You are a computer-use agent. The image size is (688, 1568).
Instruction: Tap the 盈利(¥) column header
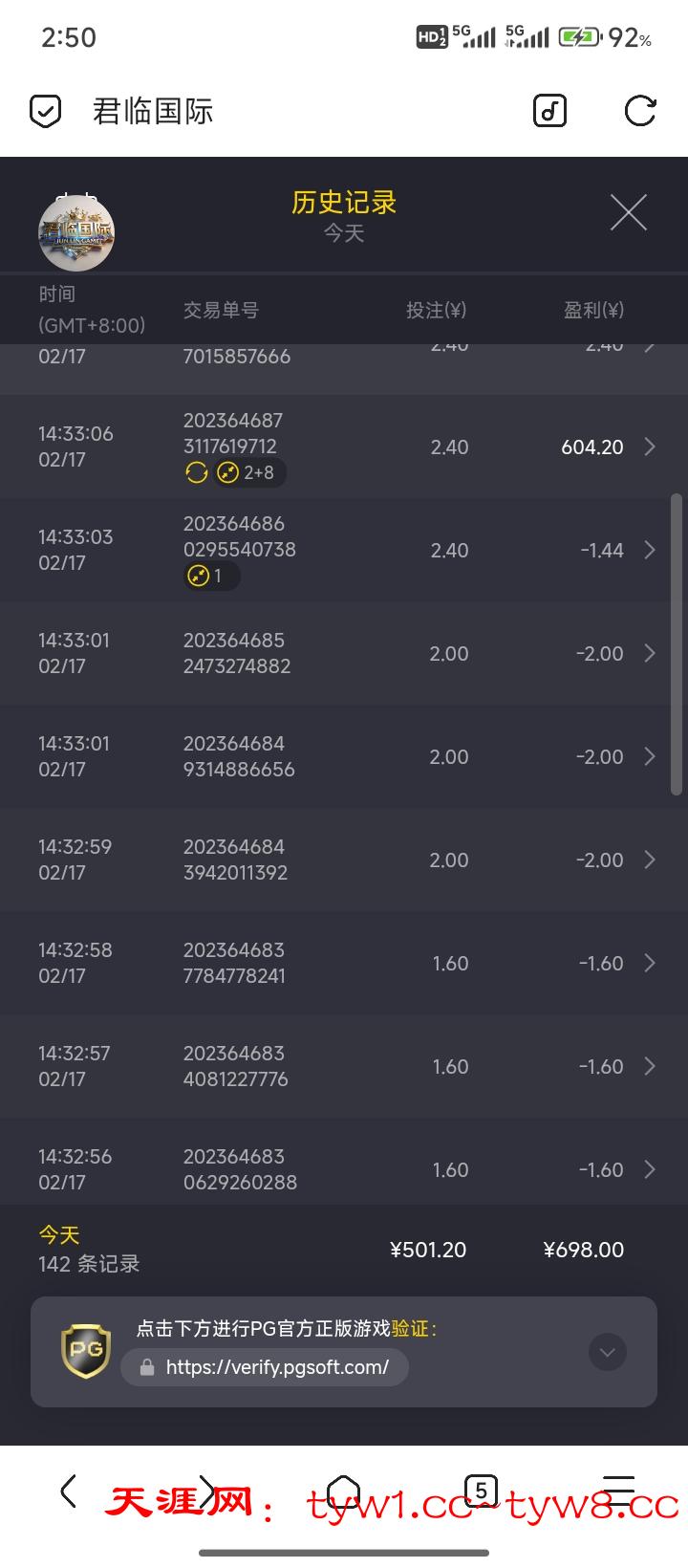tap(592, 310)
